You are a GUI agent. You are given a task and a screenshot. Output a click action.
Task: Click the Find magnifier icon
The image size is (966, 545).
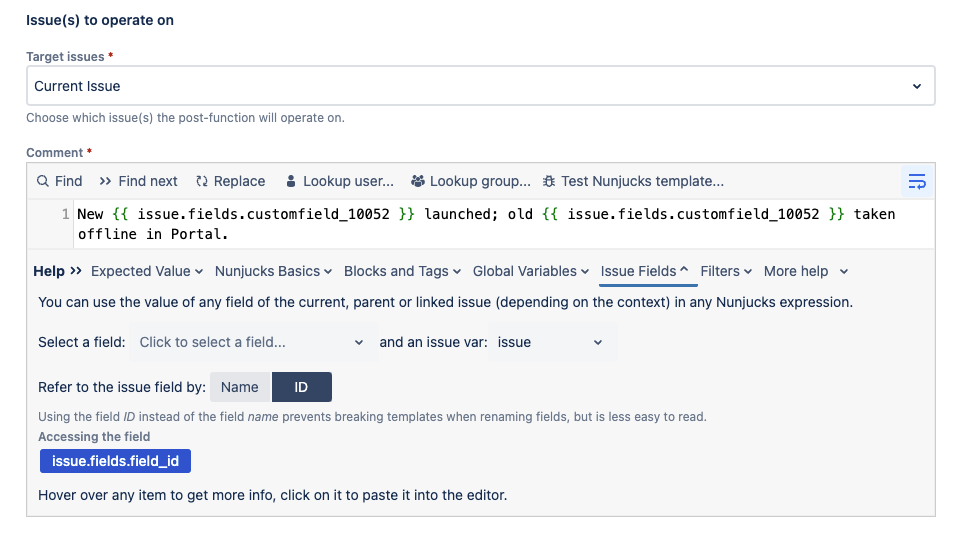(x=43, y=181)
